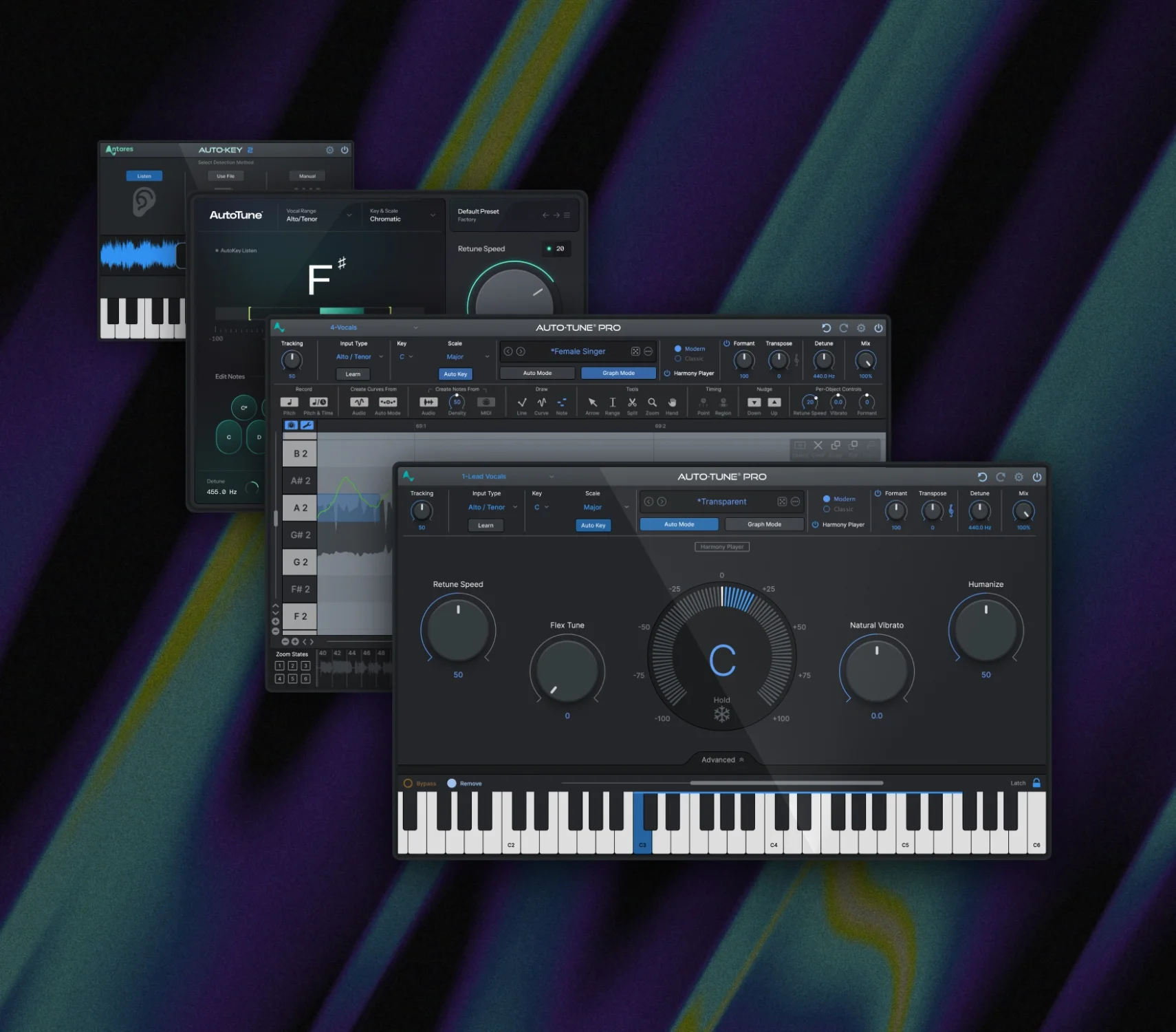Image resolution: width=1176 pixels, height=1032 pixels.
Task: Click Auto Key button in Female Singer window
Action: [455, 374]
